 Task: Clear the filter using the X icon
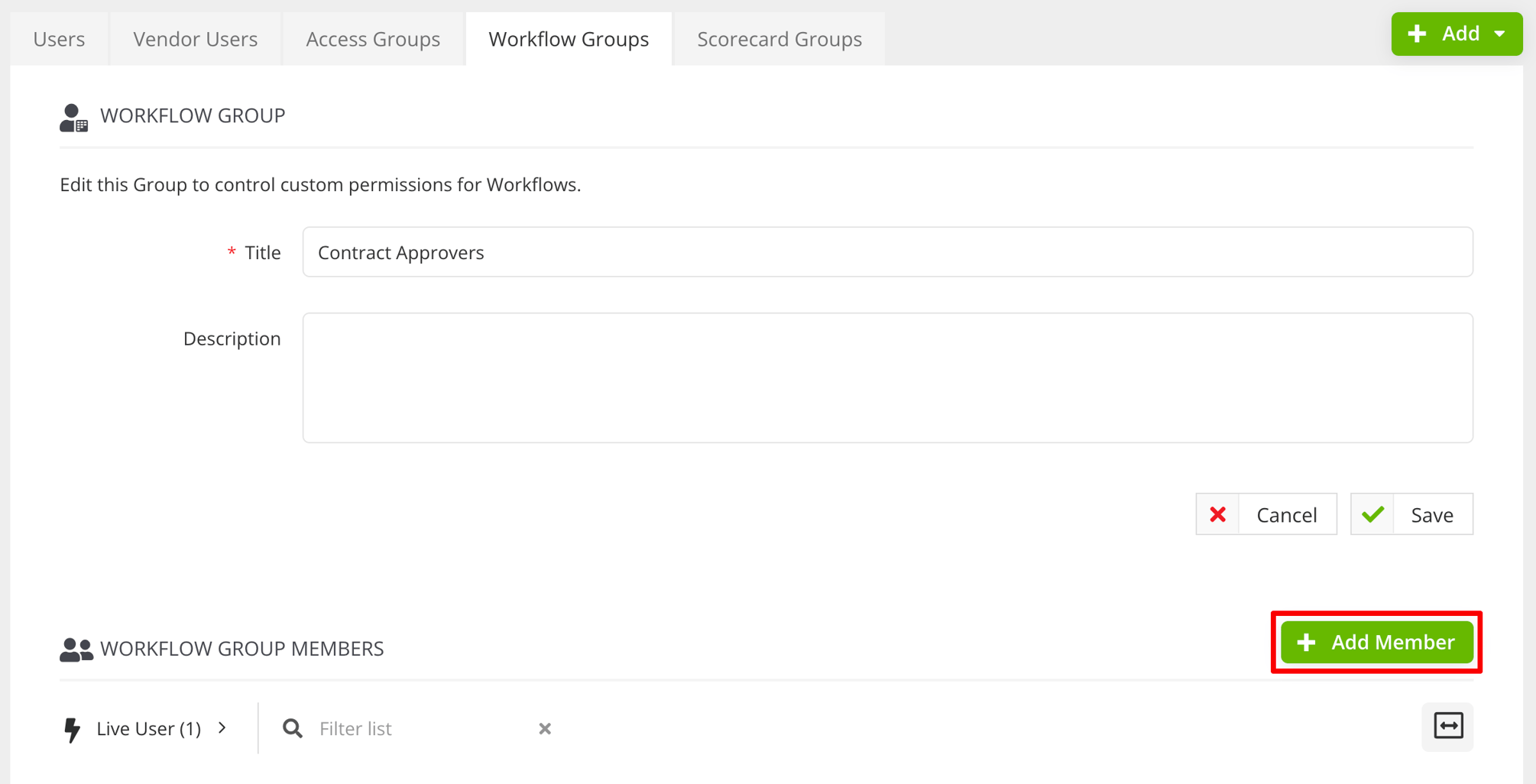(x=544, y=728)
